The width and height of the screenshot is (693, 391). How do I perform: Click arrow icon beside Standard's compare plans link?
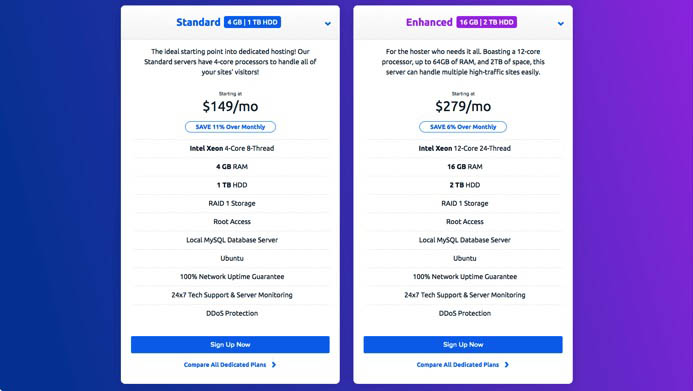(x=274, y=365)
